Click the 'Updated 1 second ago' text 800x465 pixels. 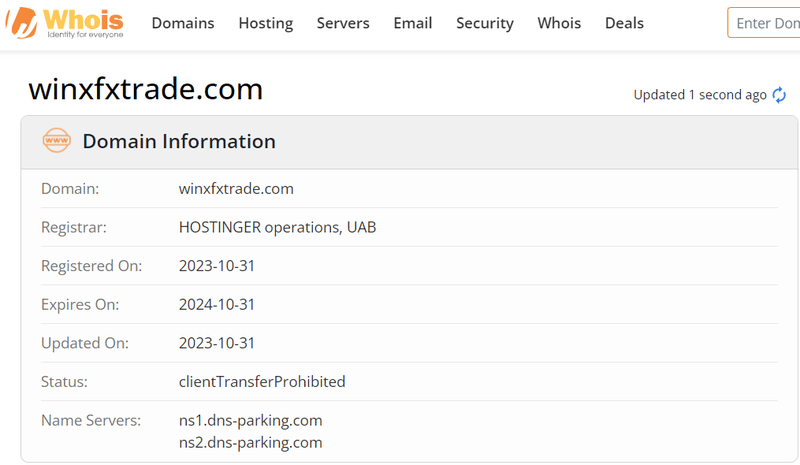700,95
